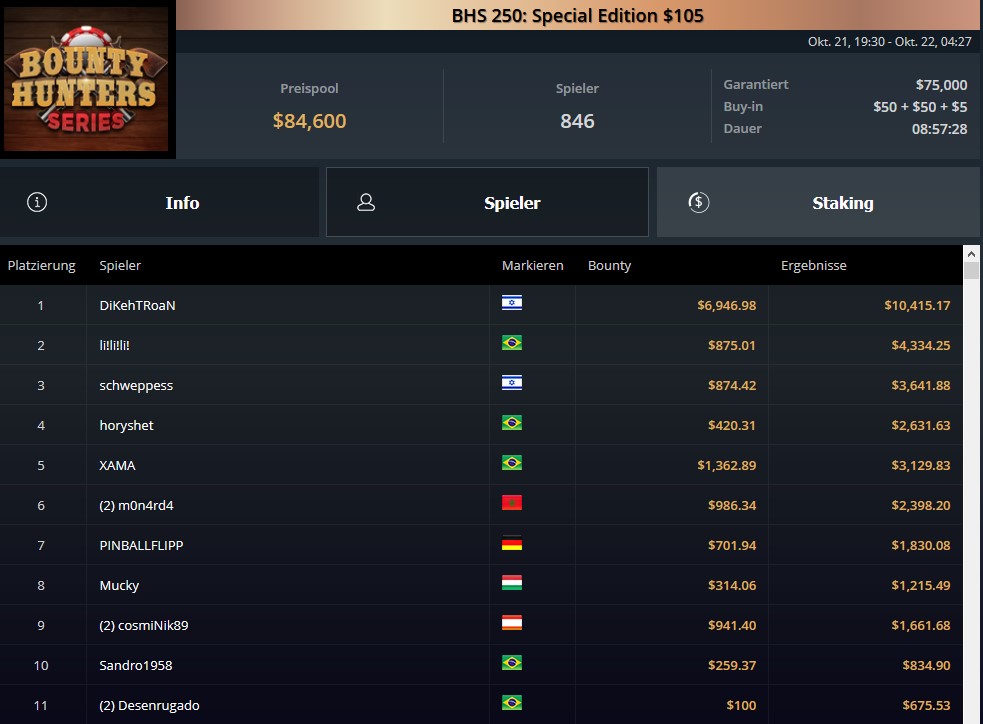Viewport: 983px width, 724px height.
Task: Click result value $675.53
Action: 926,705
